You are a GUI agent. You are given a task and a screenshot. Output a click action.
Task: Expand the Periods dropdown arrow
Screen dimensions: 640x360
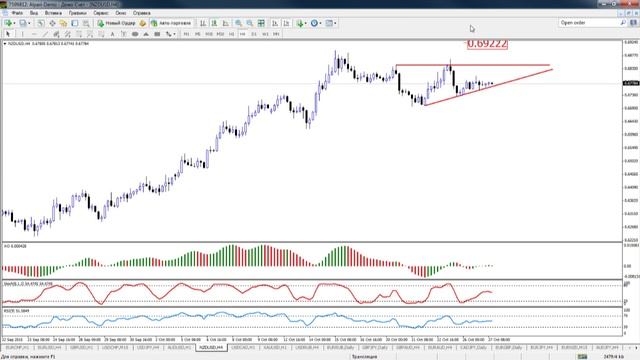coord(320,23)
